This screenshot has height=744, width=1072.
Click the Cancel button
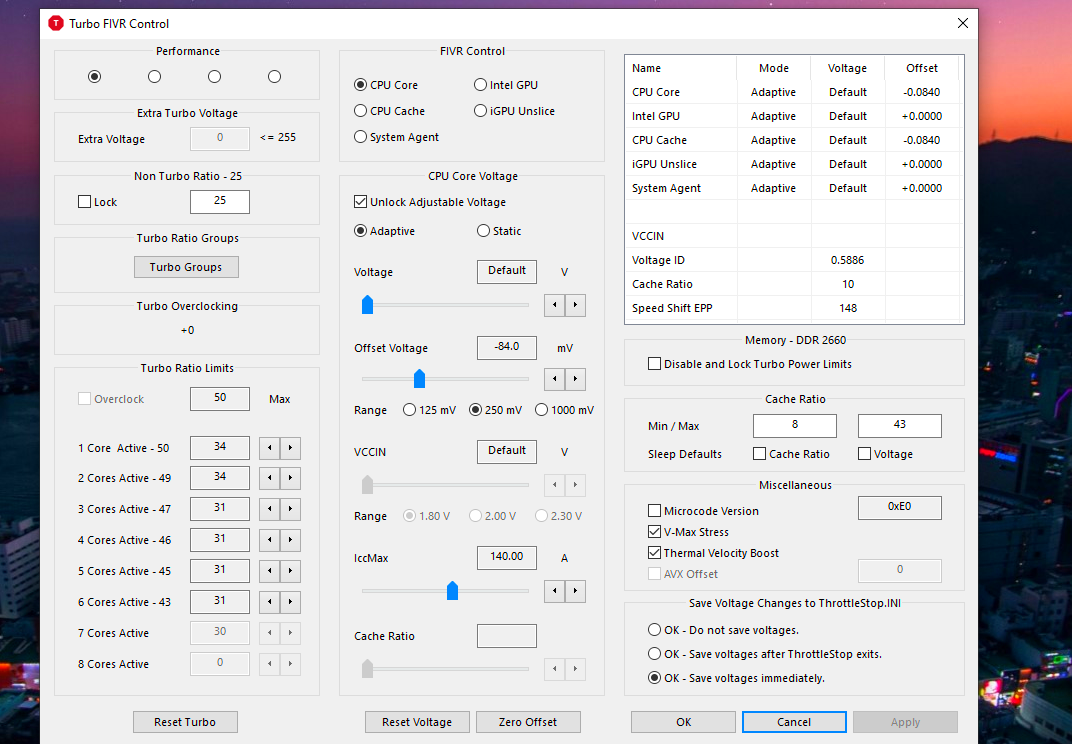coord(794,721)
